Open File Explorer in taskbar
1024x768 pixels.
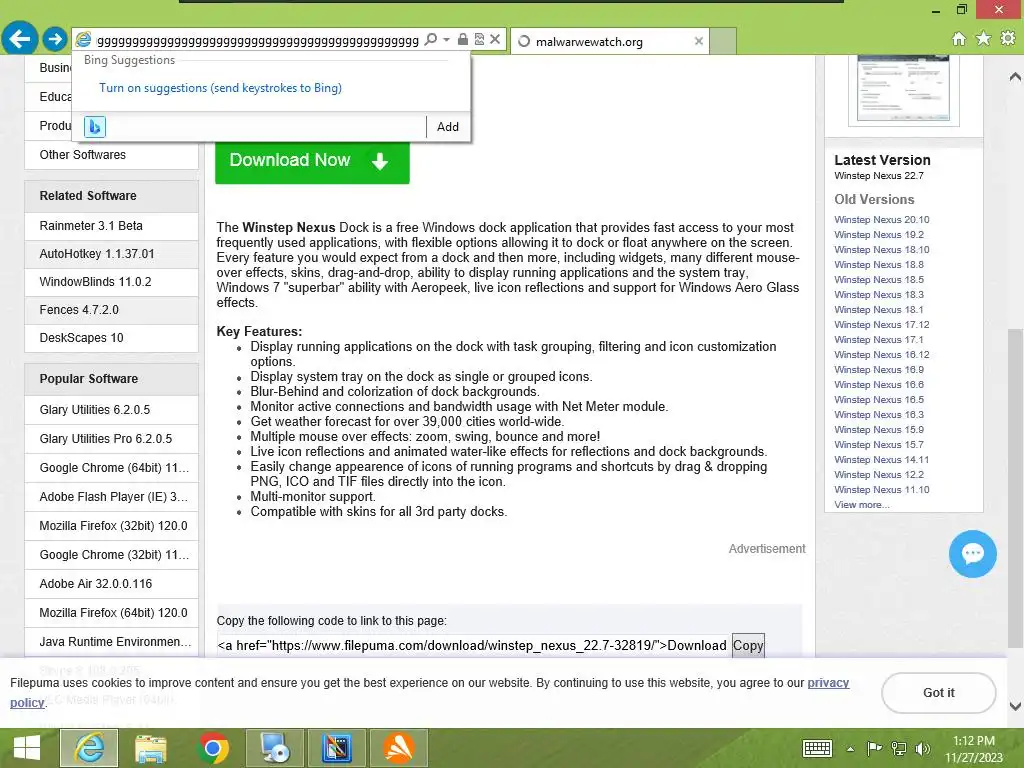click(x=151, y=748)
